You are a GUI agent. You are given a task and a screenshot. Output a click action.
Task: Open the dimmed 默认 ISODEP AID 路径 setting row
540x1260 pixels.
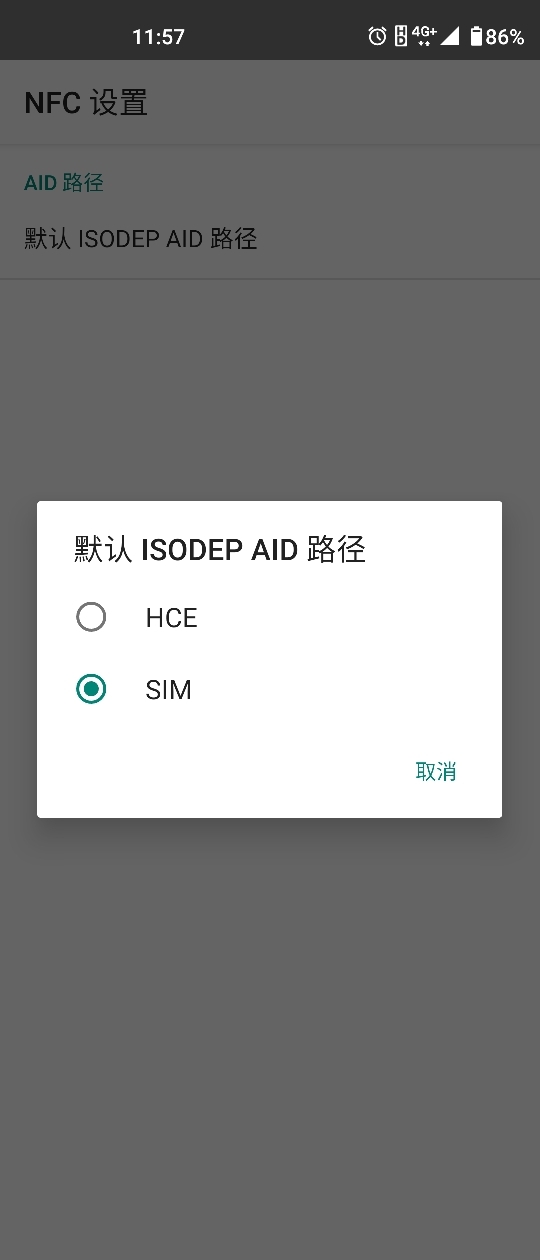click(x=270, y=239)
